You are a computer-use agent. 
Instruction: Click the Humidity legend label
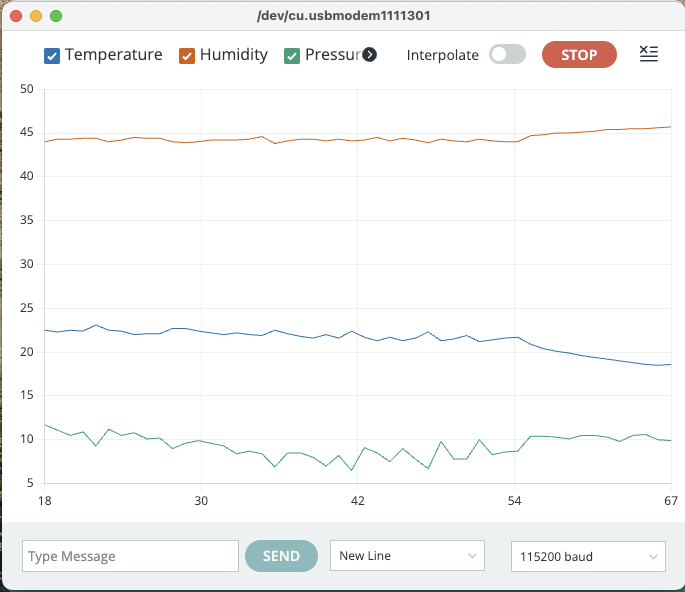click(x=234, y=55)
